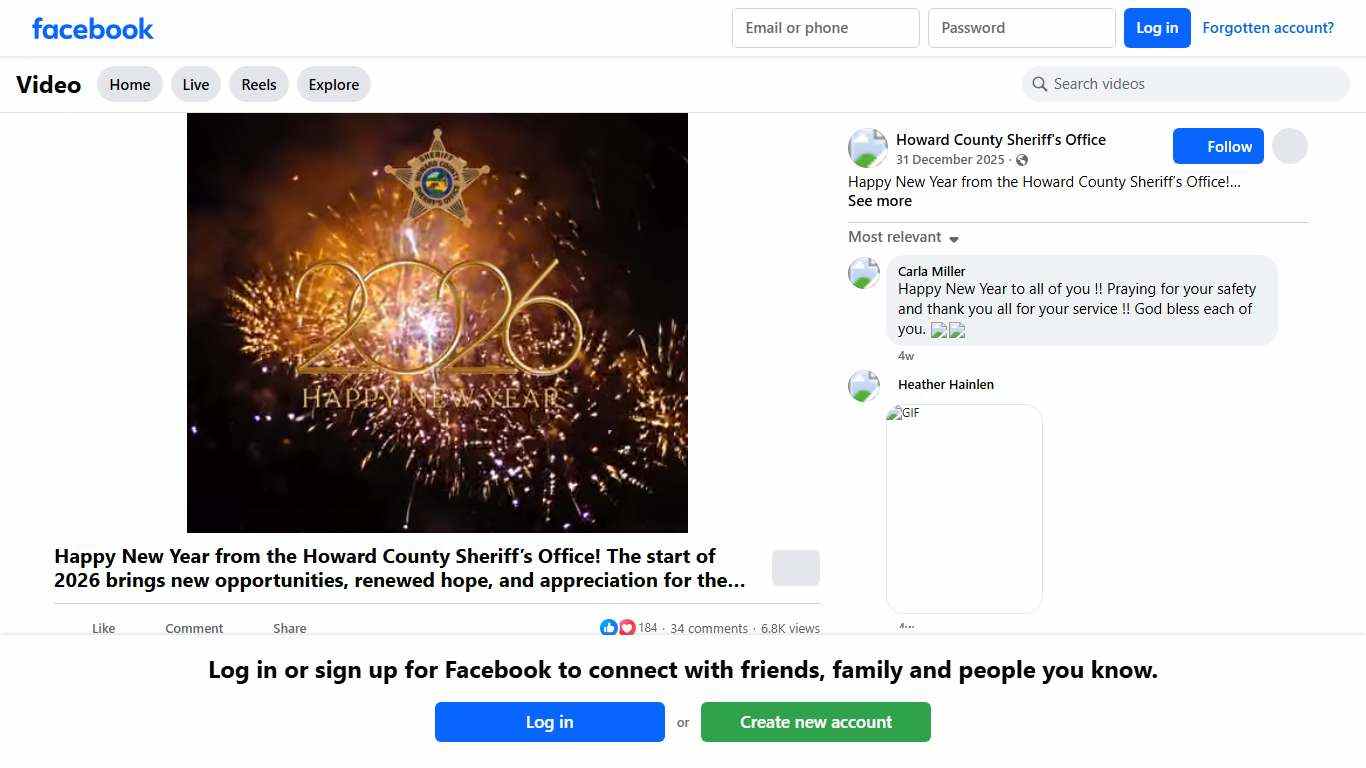Click the Create new account button
The image size is (1366, 768).
coord(816,722)
